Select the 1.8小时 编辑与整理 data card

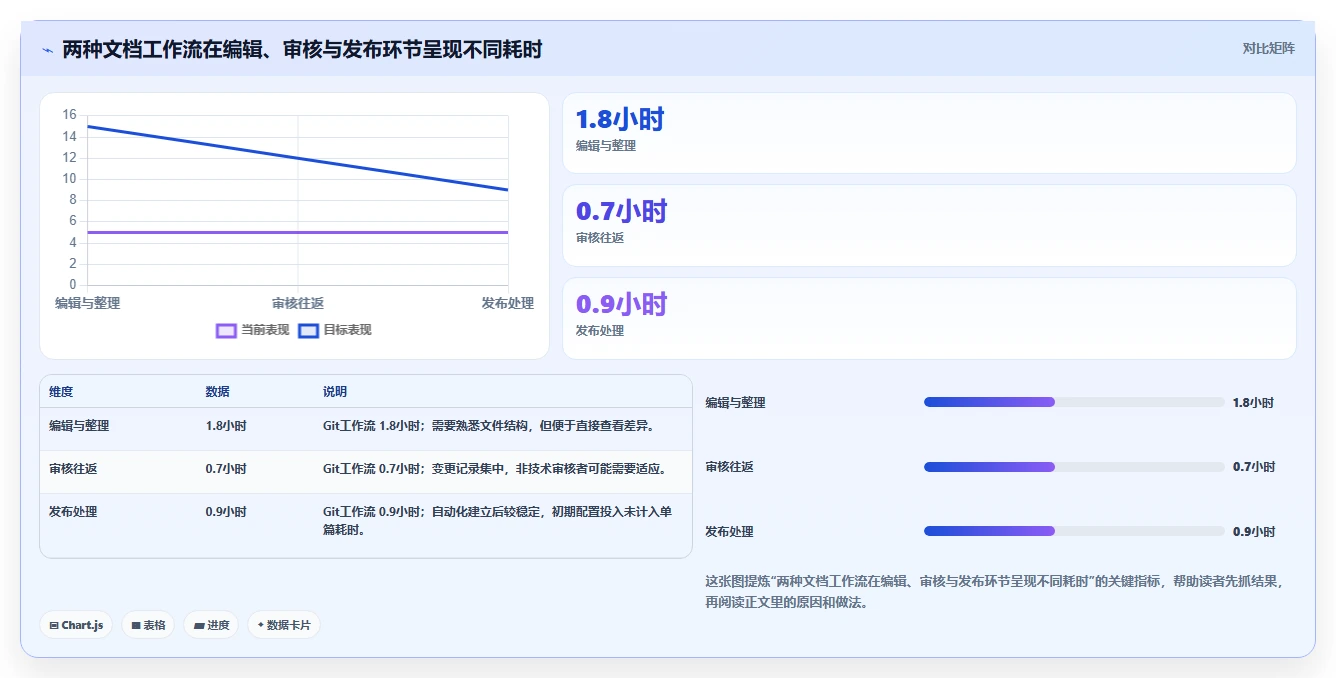(929, 133)
